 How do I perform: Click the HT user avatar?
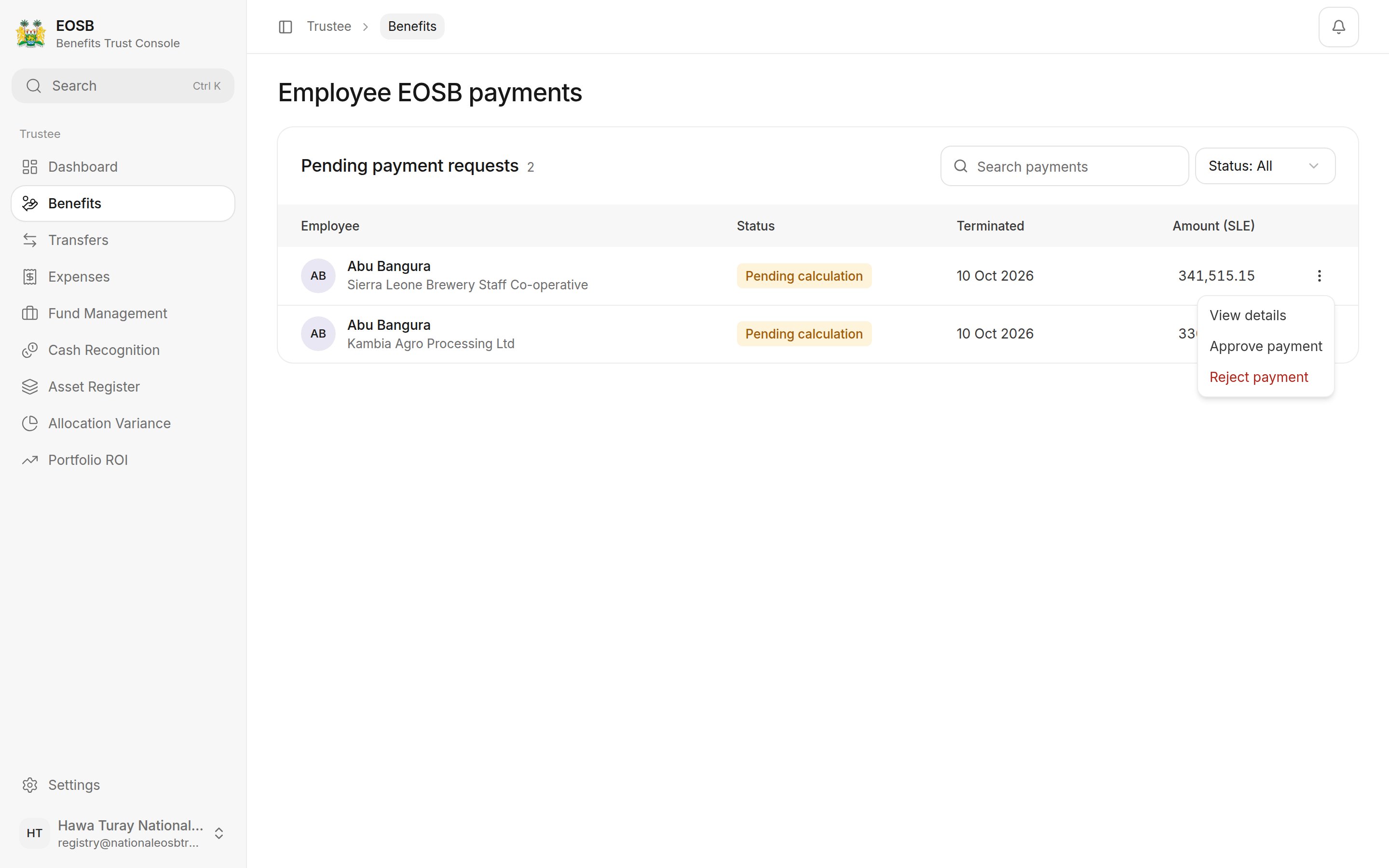34,834
